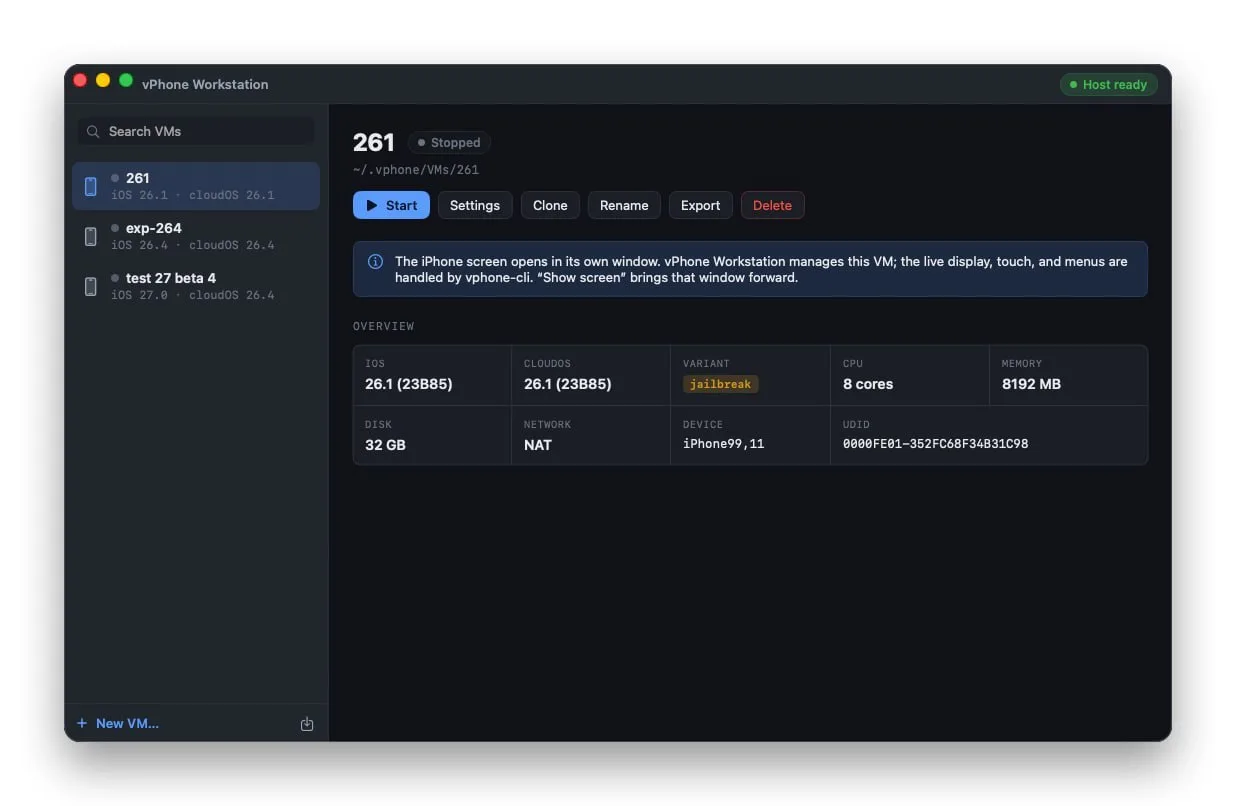The height and width of the screenshot is (806, 1236).
Task: Click the plus icon beside New VM
Action: tap(82, 723)
